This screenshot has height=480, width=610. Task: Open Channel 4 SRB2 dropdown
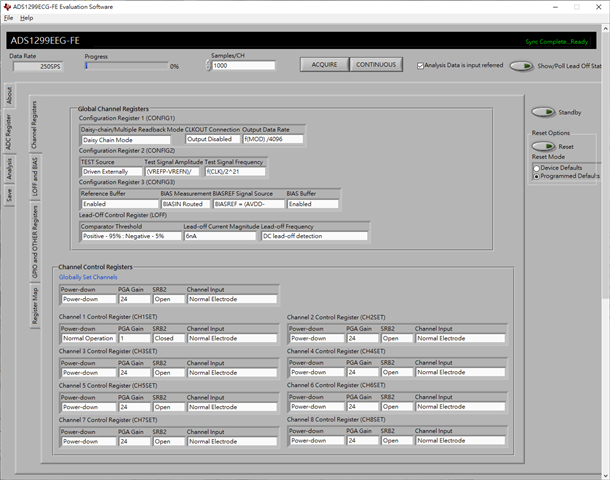[x=397, y=372]
